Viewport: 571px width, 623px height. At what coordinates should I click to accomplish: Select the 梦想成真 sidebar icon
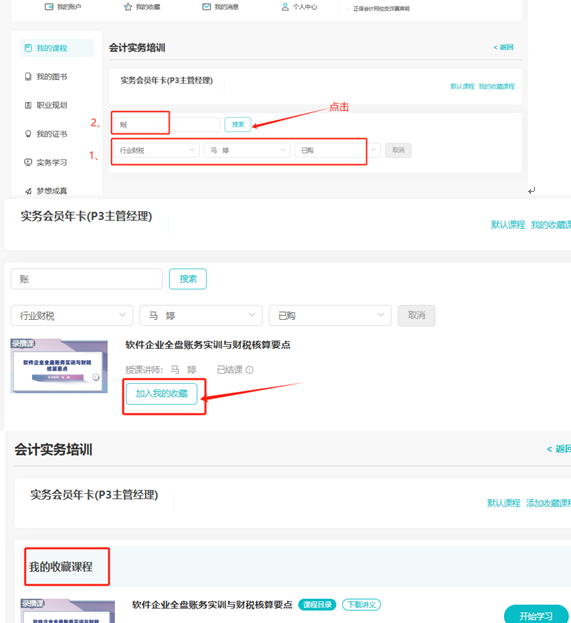pyautogui.click(x=28, y=191)
